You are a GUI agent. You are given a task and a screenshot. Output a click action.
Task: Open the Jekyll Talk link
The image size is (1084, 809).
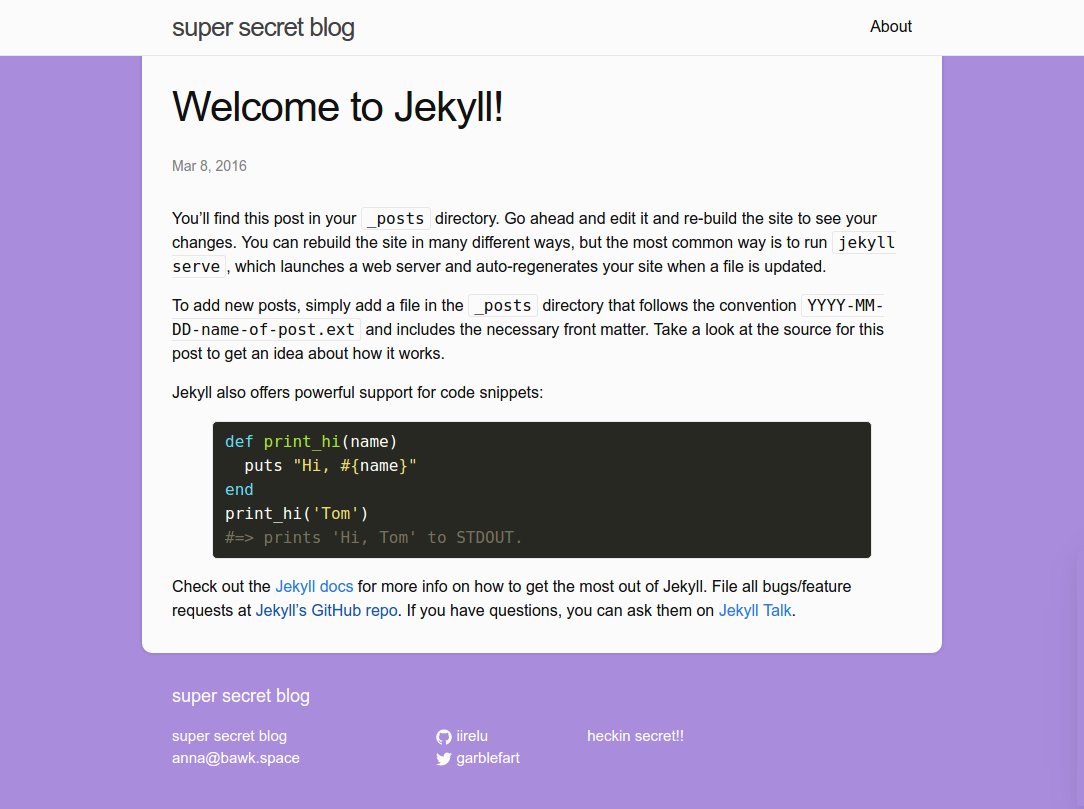pyautogui.click(x=755, y=611)
